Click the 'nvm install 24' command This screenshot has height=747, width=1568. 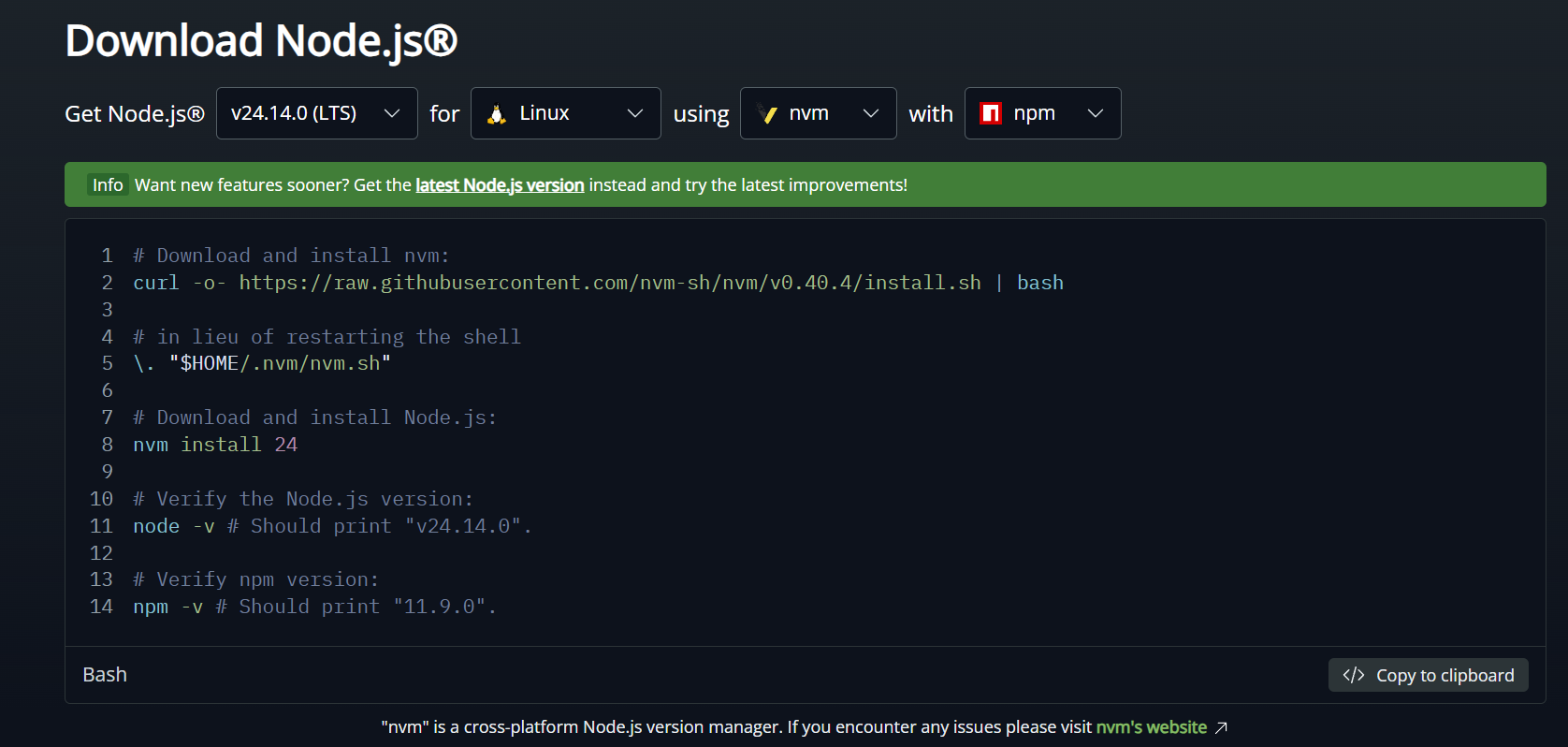[x=215, y=445]
